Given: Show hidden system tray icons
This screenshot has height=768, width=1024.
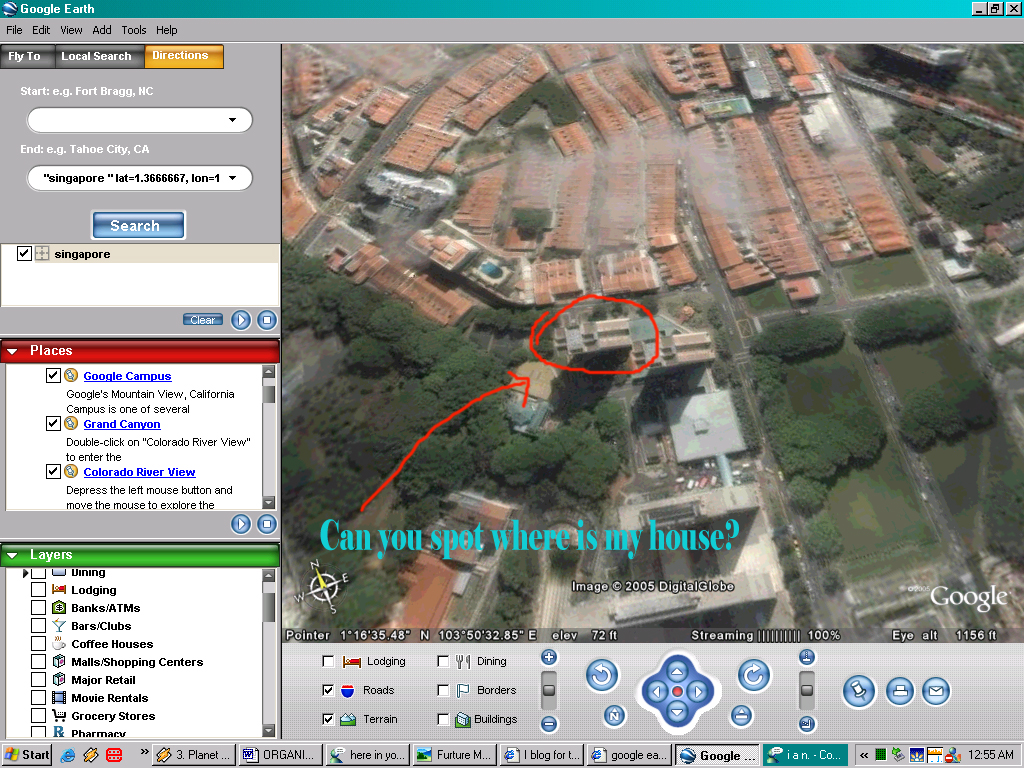Looking at the screenshot, I should click(863, 755).
